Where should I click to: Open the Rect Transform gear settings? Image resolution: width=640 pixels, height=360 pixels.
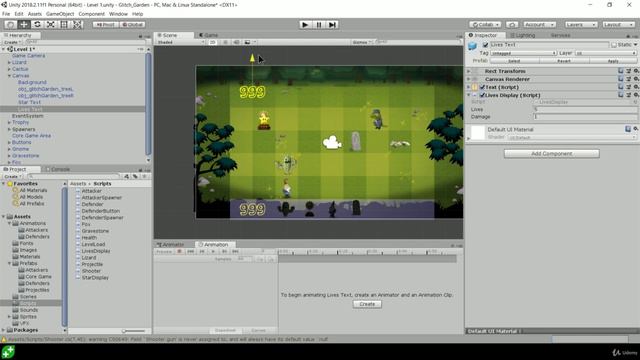(x=636, y=71)
